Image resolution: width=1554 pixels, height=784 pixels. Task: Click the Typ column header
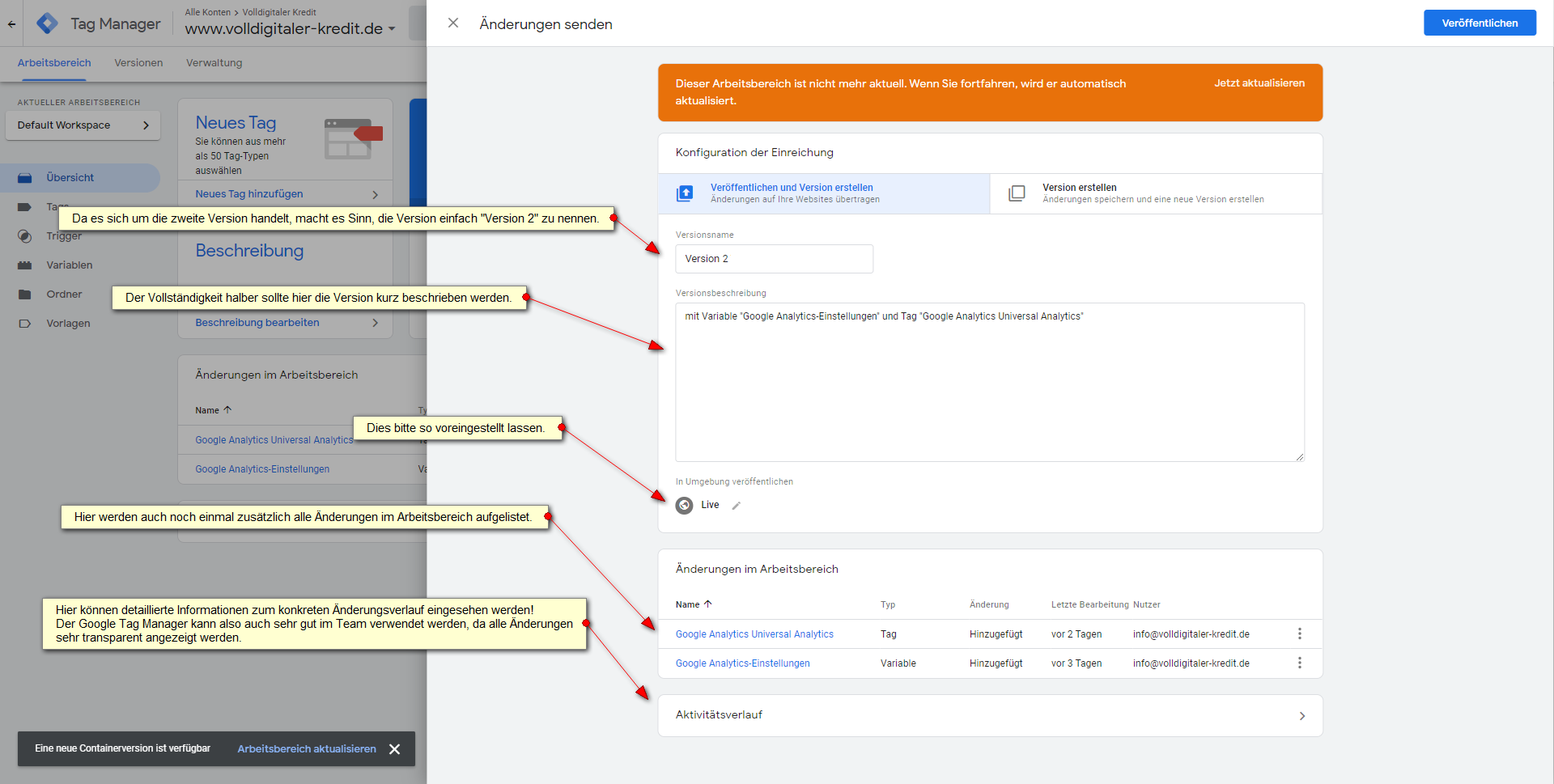(x=888, y=604)
